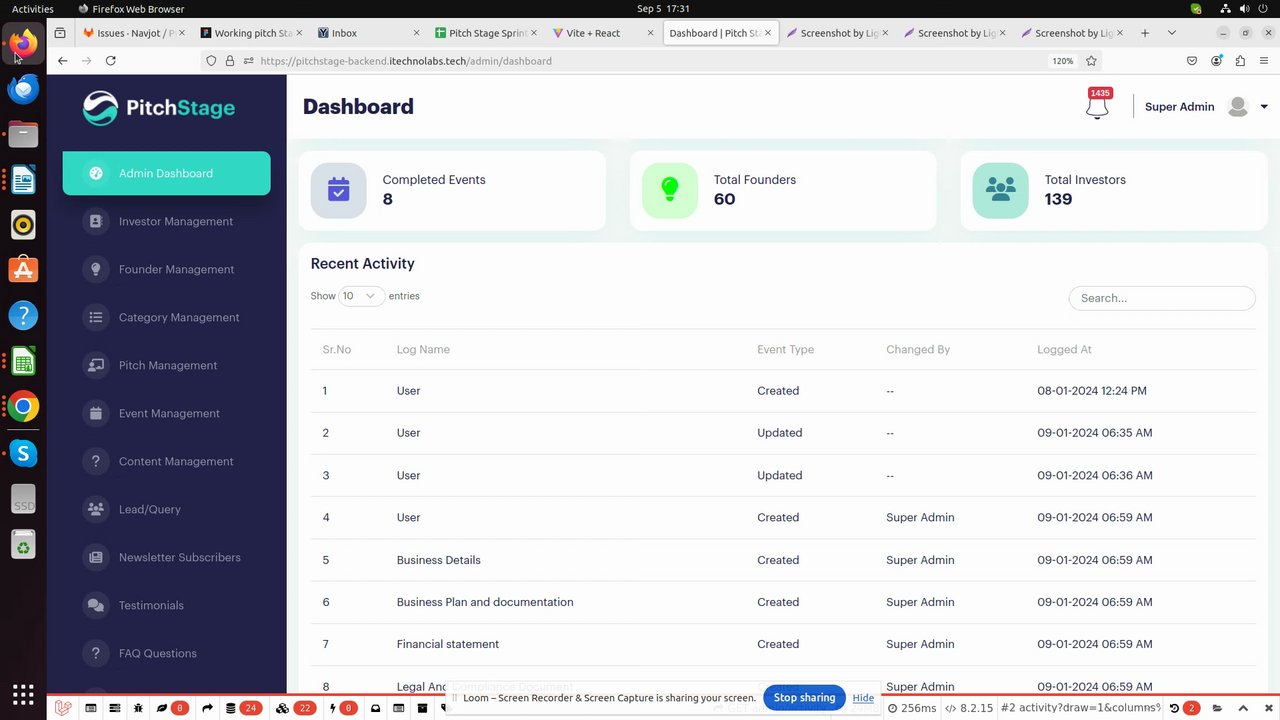Sort table by Log Name header
The image size is (1280, 720).
(423, 350)
